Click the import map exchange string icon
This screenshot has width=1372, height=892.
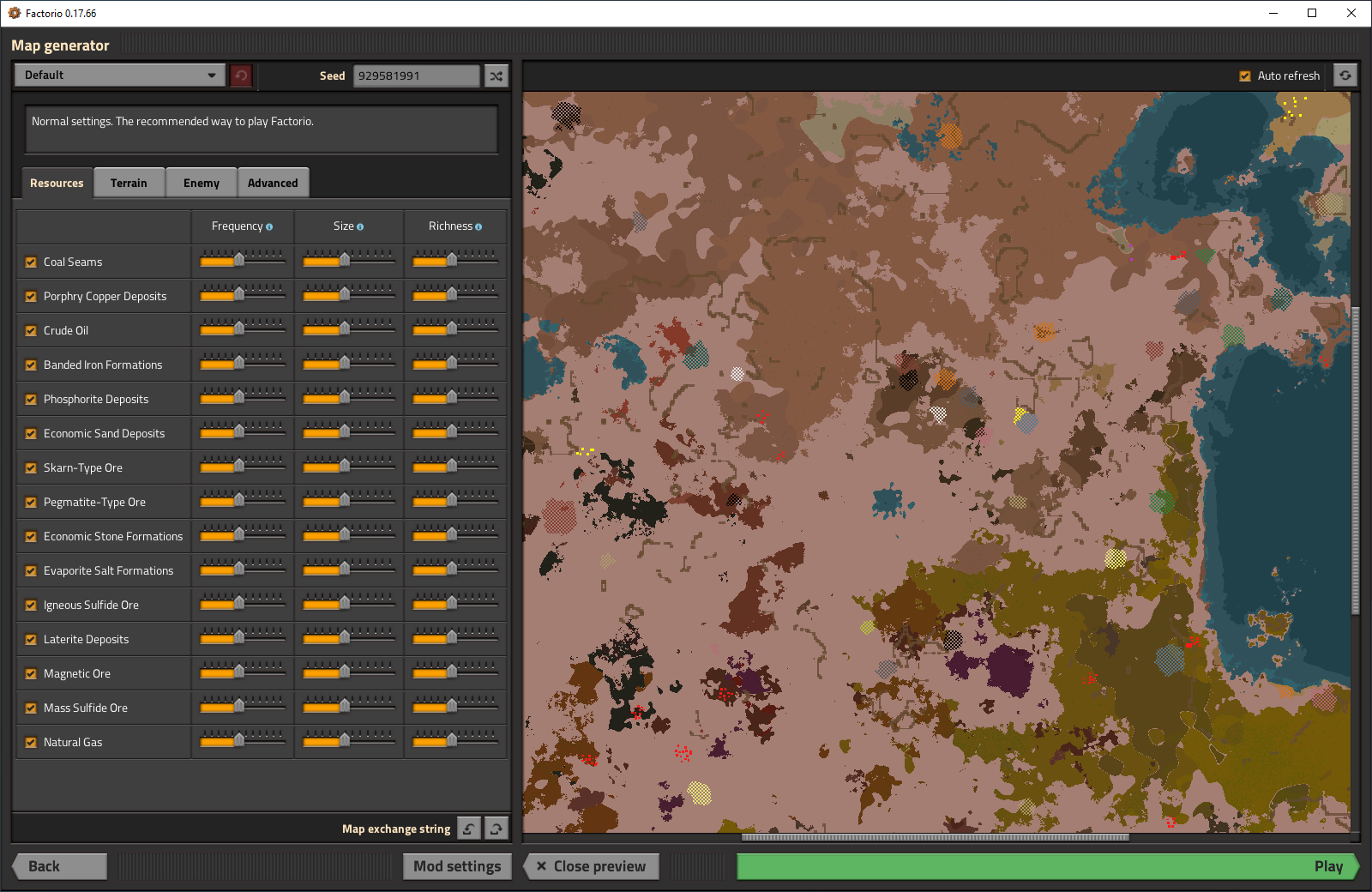pos(469,829)
